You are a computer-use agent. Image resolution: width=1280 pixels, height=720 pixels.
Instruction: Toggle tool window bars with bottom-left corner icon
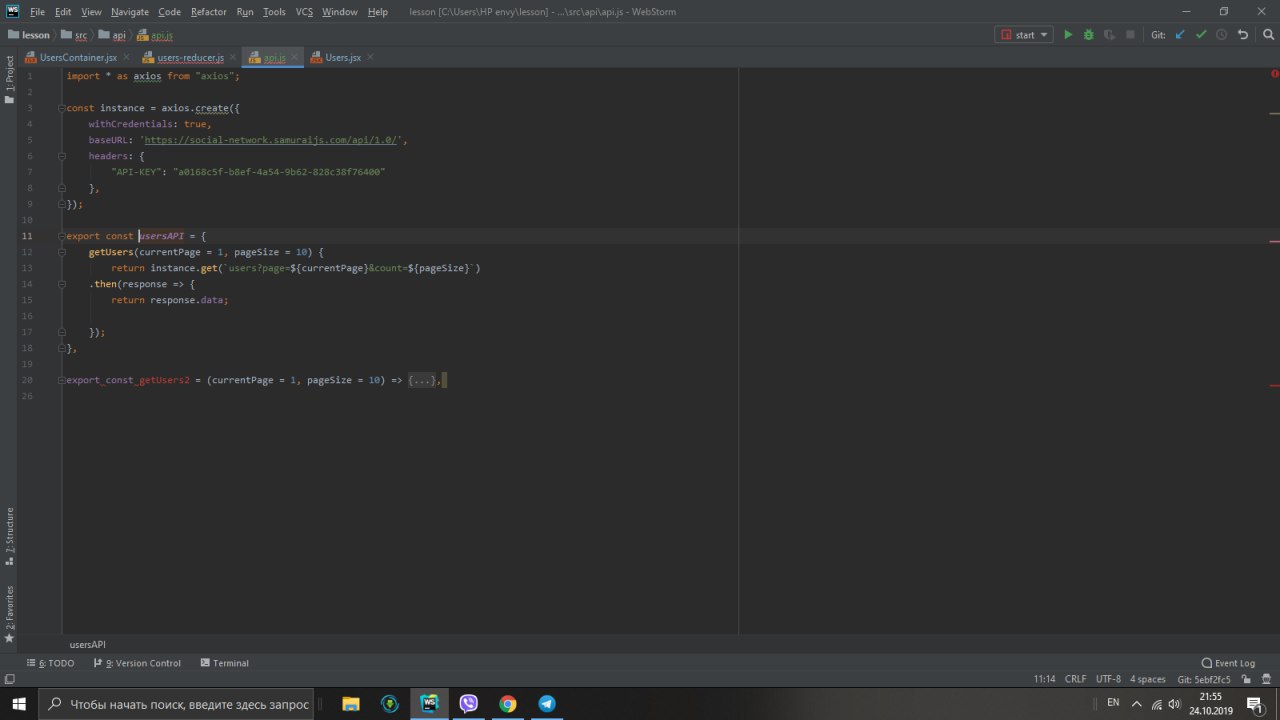[x=9, y=679]
